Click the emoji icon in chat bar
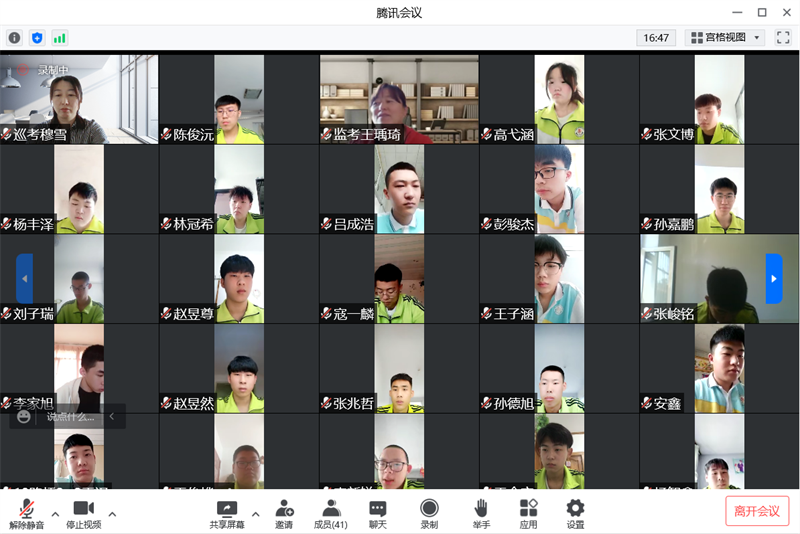Viewport: 800px width, 534px height. coord(23,417)
